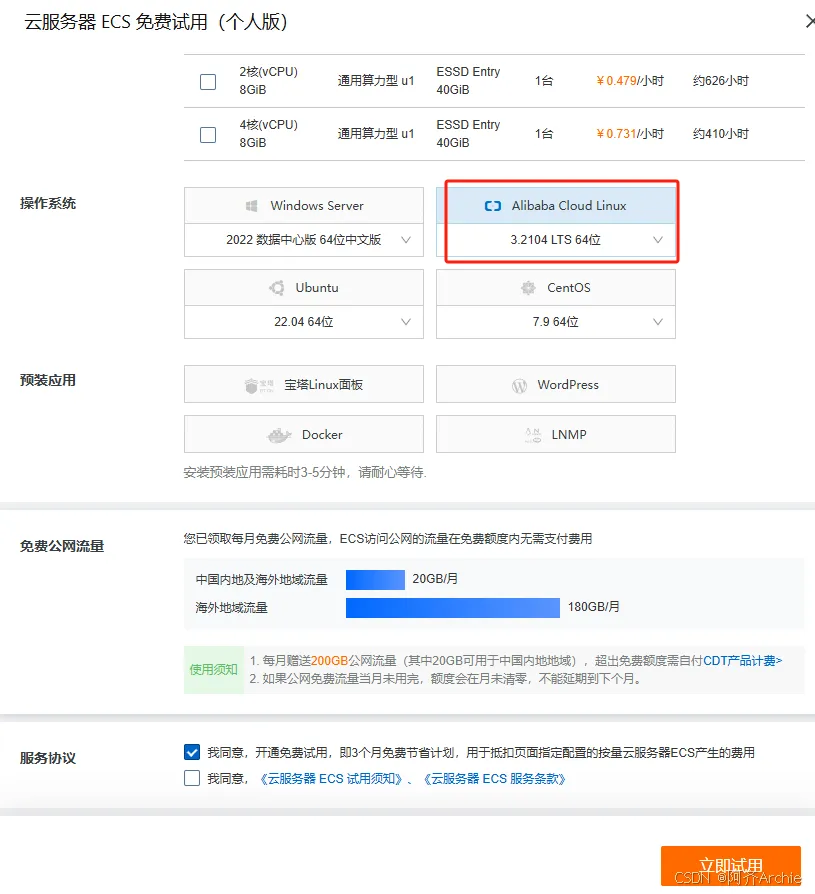Viewport: 815px width, 894px height.
Task: Click the 操作系统 section label
Action: (x=48, y=204)
